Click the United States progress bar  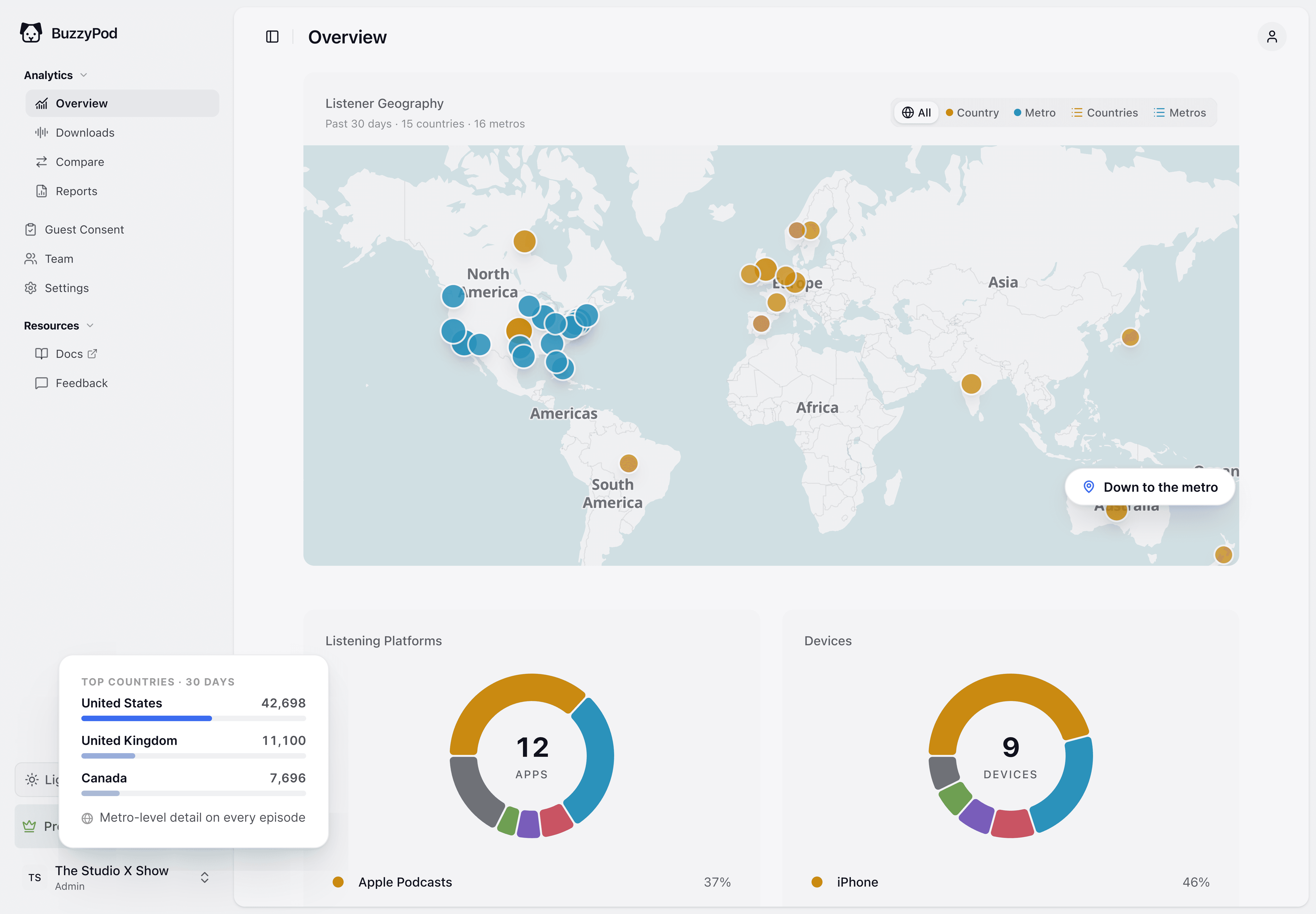194,719
